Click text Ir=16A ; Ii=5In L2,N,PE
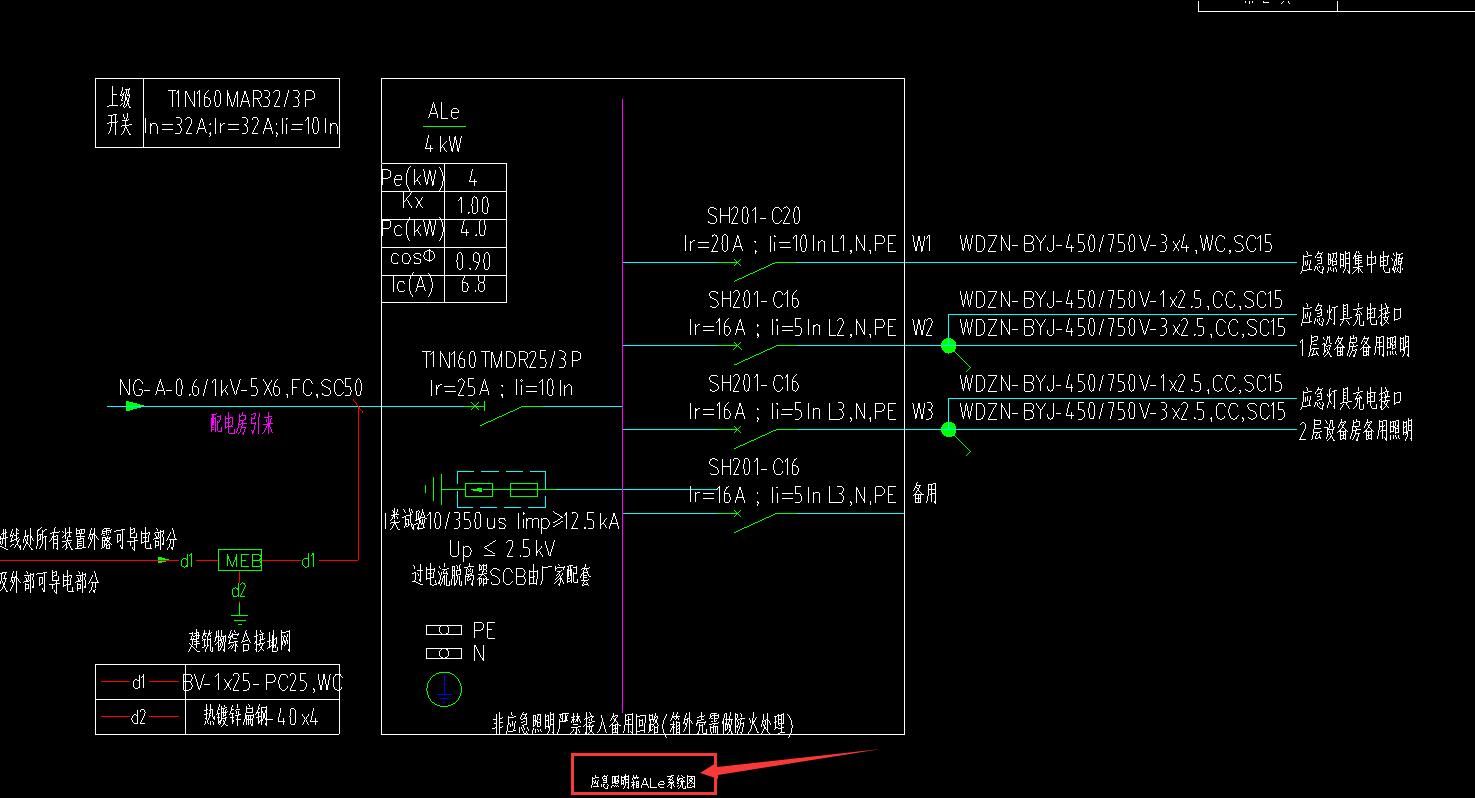 [x=791, y=328]
